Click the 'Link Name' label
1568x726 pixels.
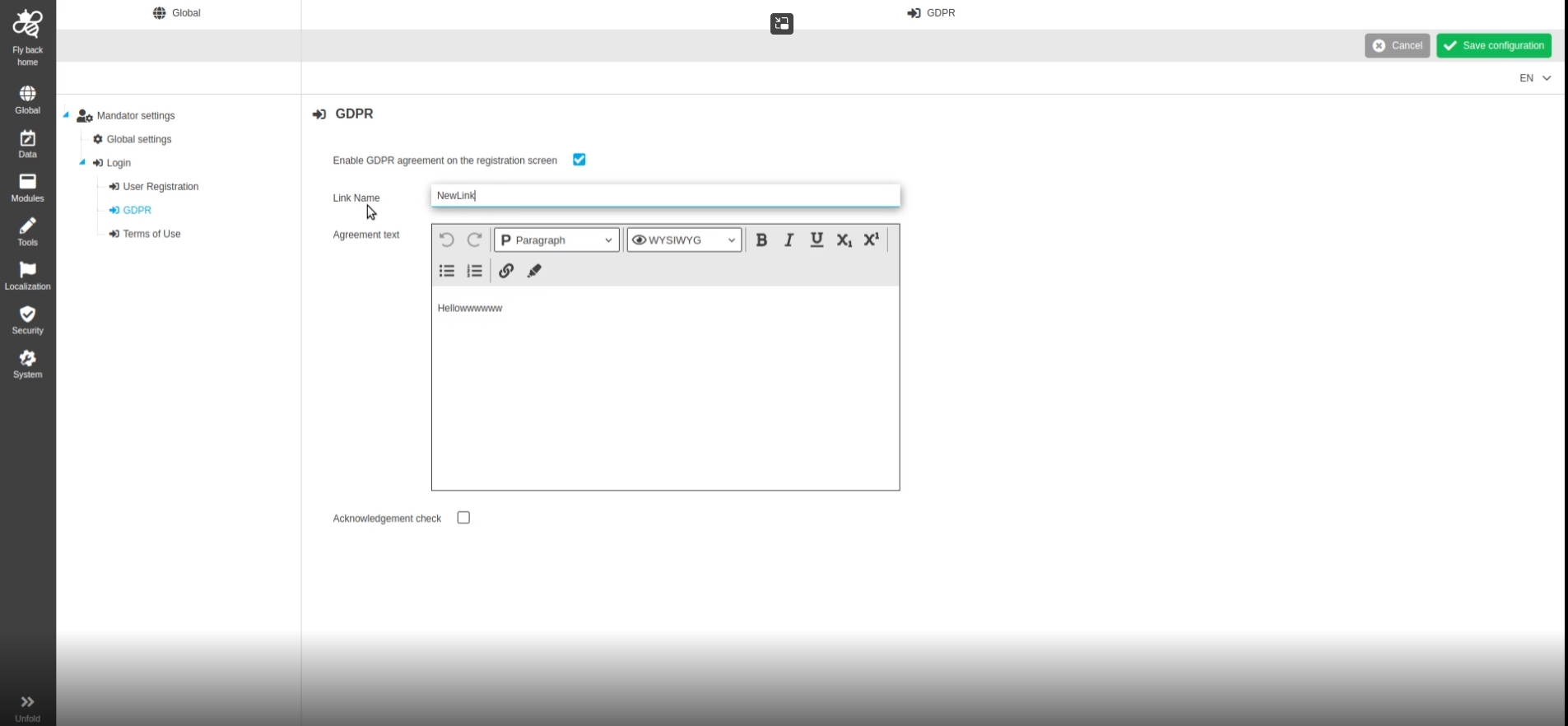click(x=356, y=198)
